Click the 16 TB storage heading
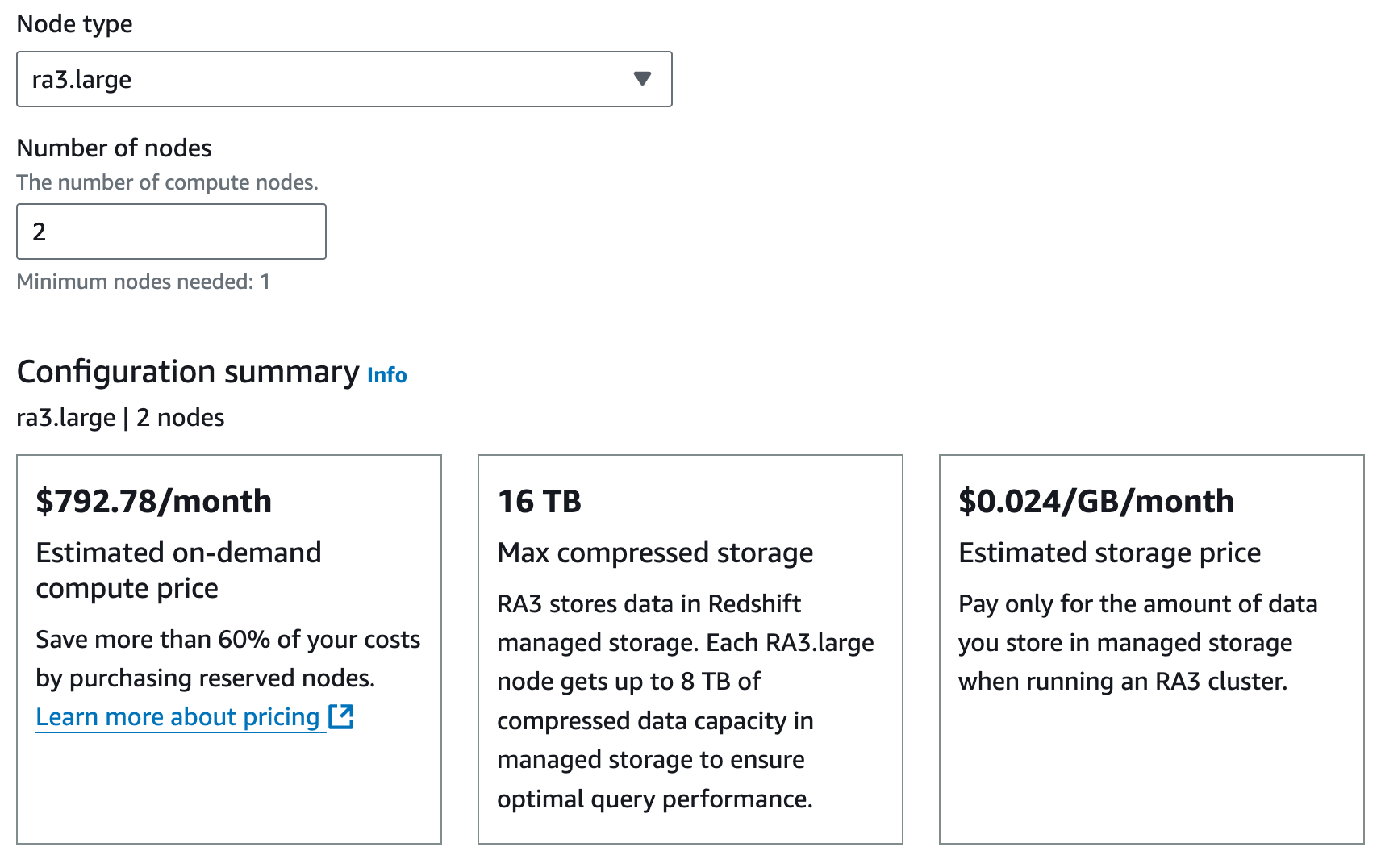Image resolution: width=1381 pixels, height=868 pixels. pyautogui.click(x=539, y=501)
